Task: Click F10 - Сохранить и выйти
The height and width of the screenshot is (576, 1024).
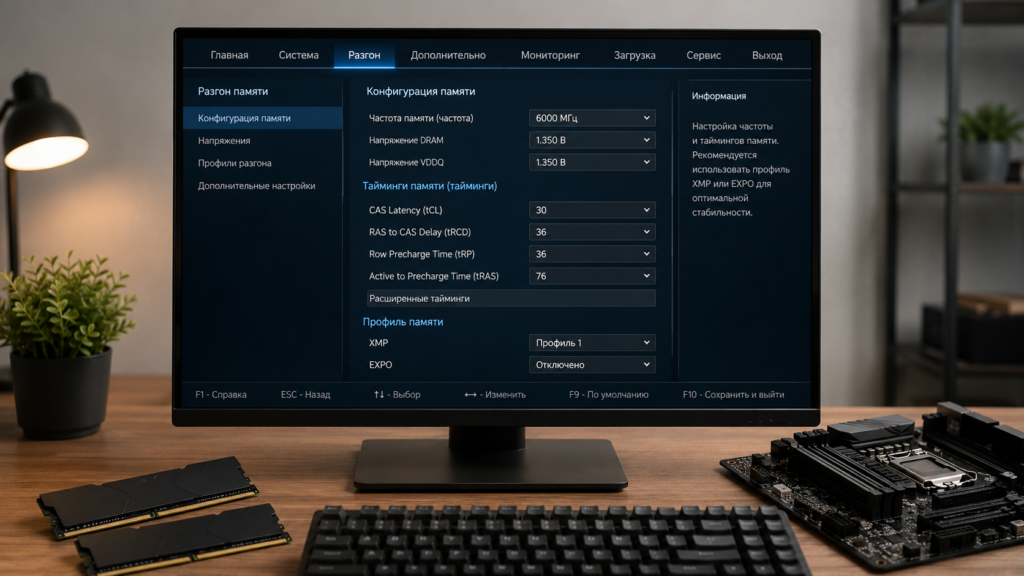Action: tap(733, 394)
